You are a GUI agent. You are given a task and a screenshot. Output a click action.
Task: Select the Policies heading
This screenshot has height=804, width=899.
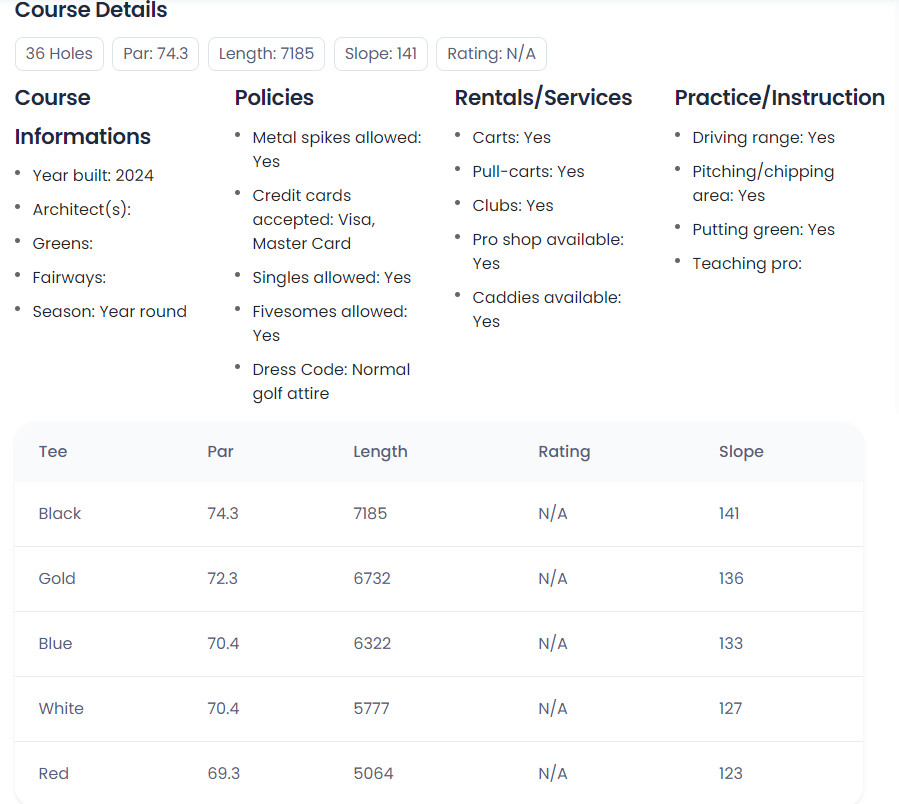pyautogui.click(x=274, y=97)
